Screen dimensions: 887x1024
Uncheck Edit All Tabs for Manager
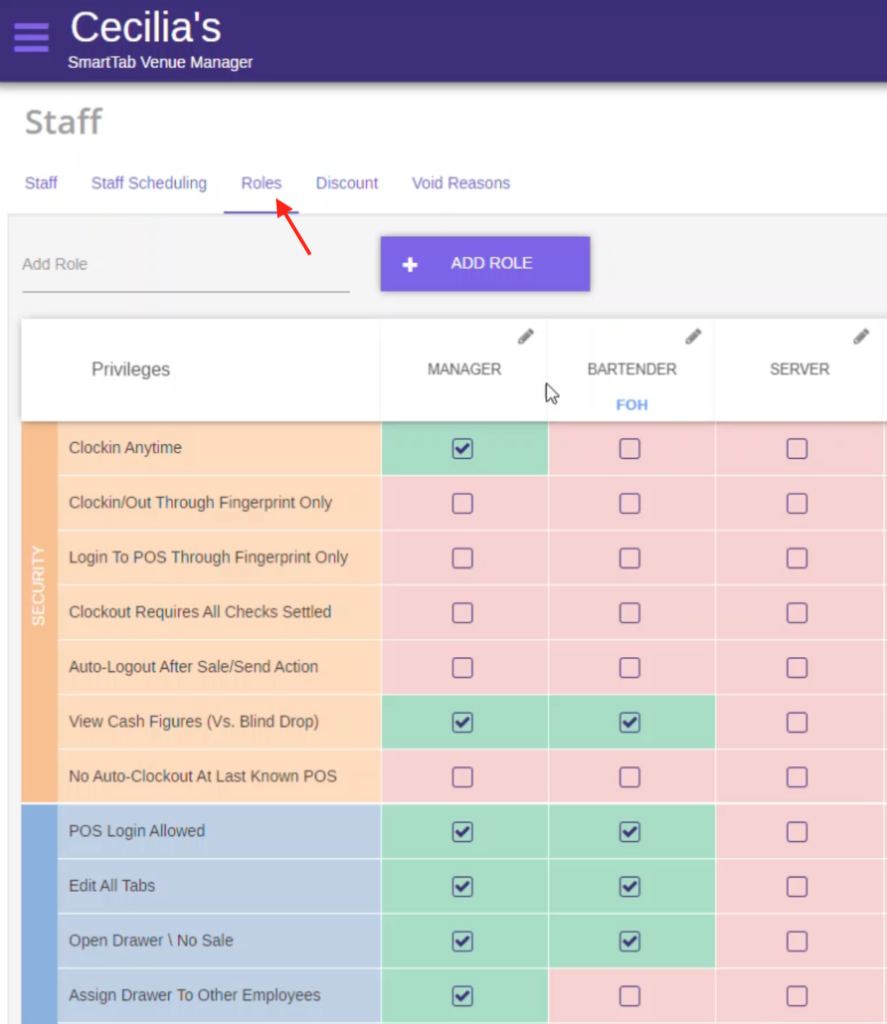462,886
